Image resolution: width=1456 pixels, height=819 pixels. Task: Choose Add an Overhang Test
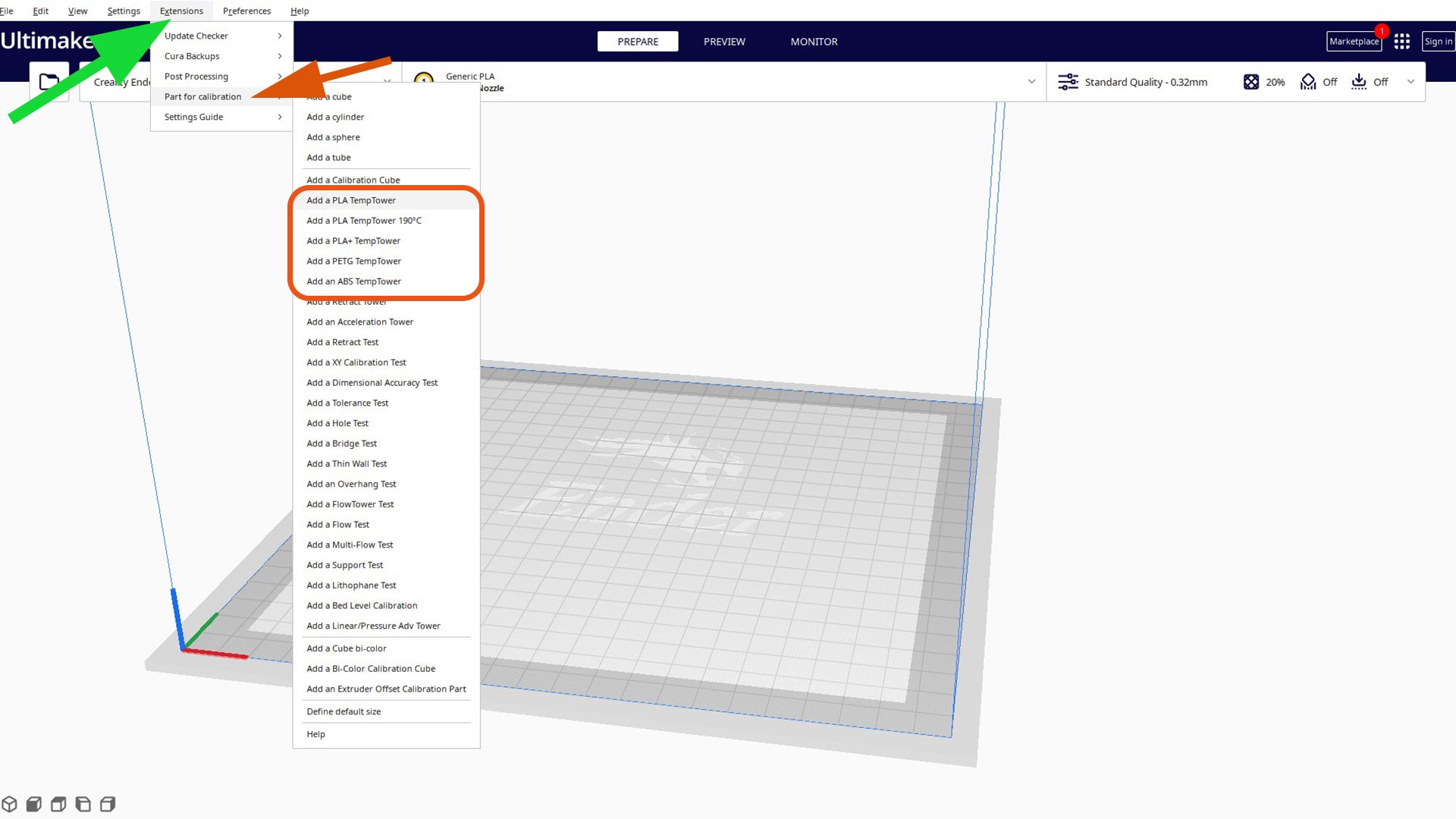[386, 484]
